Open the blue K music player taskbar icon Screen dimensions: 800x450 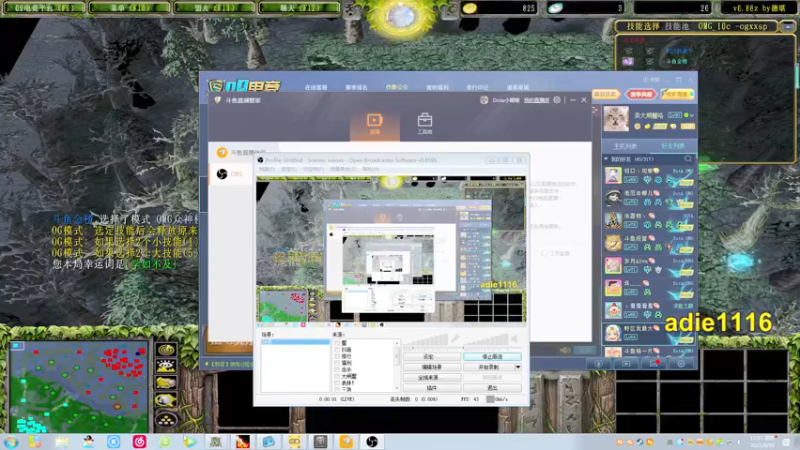(x=113, y=442)
